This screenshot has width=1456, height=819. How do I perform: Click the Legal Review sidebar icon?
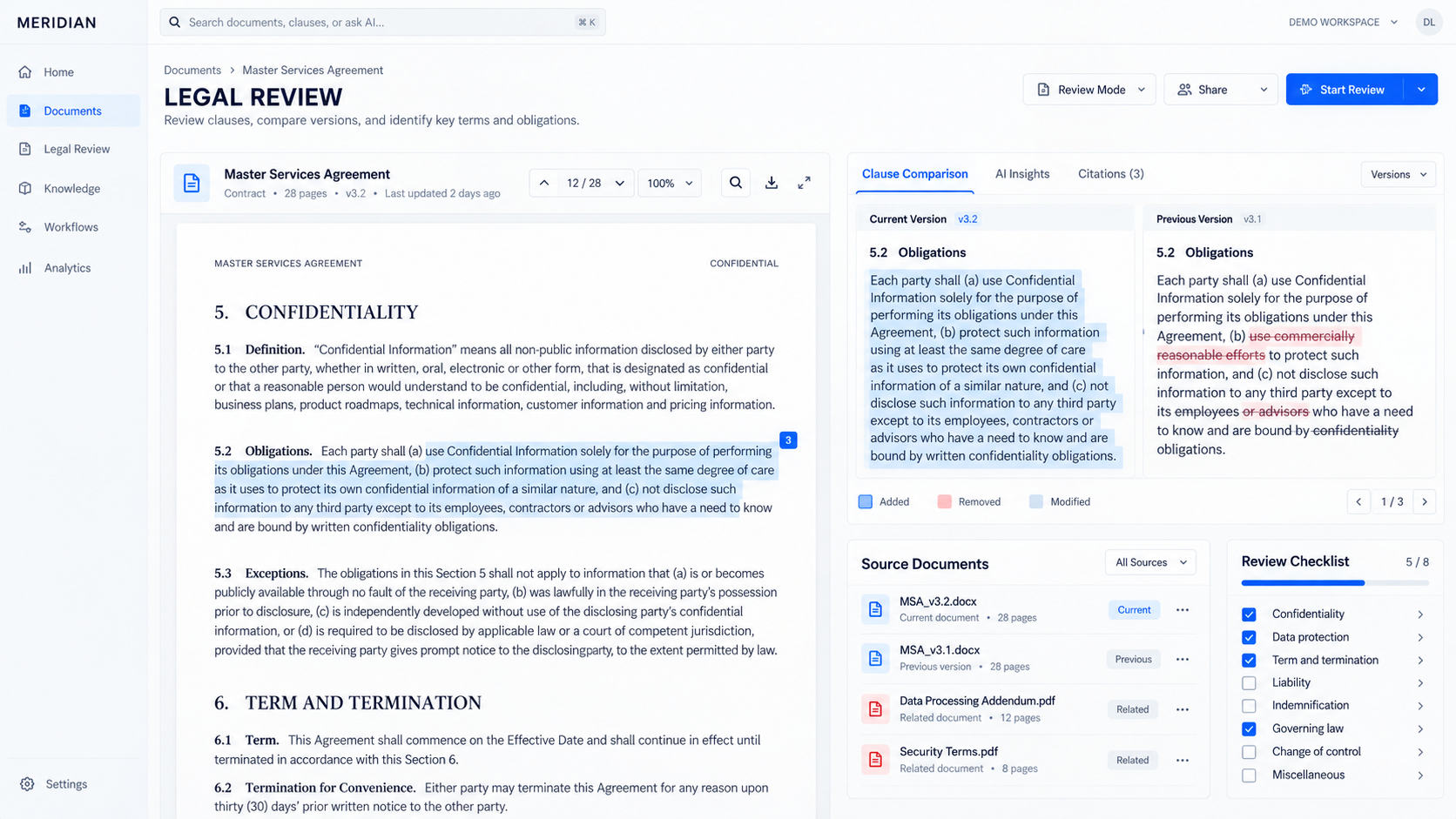[x=25, y=149]
